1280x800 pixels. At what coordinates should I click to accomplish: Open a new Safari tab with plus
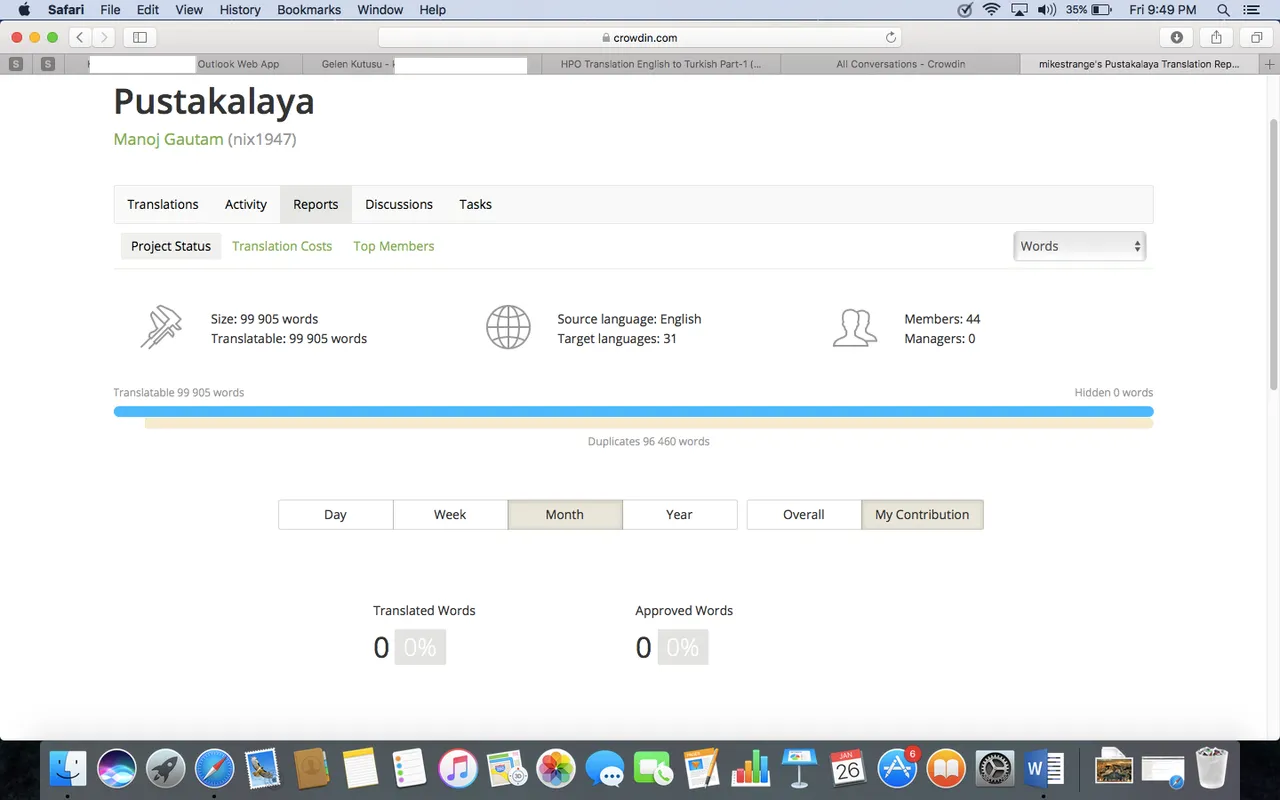click(1268, 64)
